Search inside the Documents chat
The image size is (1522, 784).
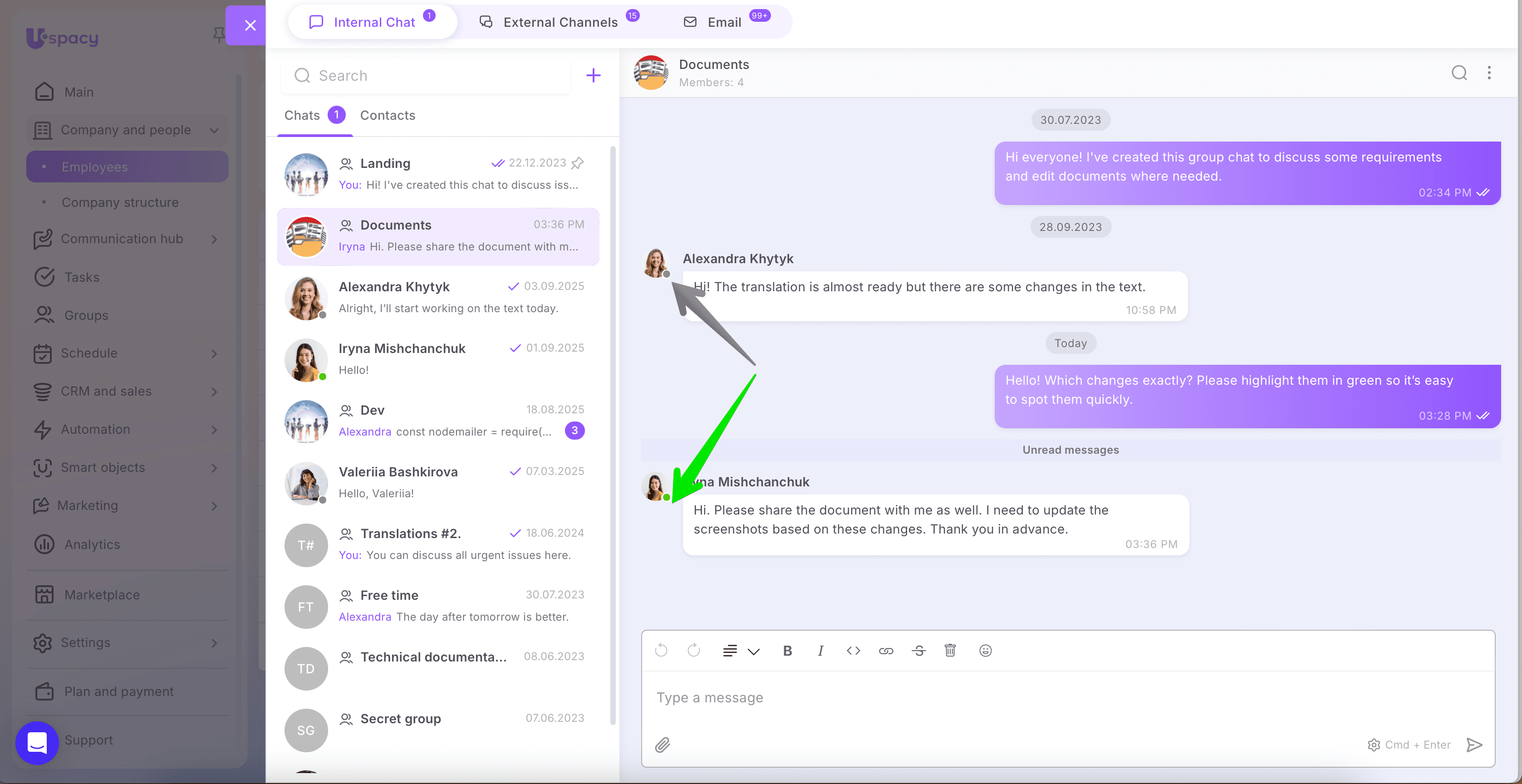point(1459,73)
